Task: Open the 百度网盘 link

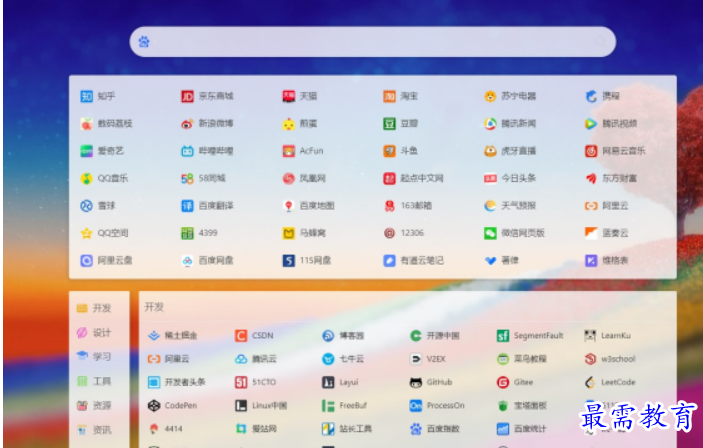Action: coord(207,260)
